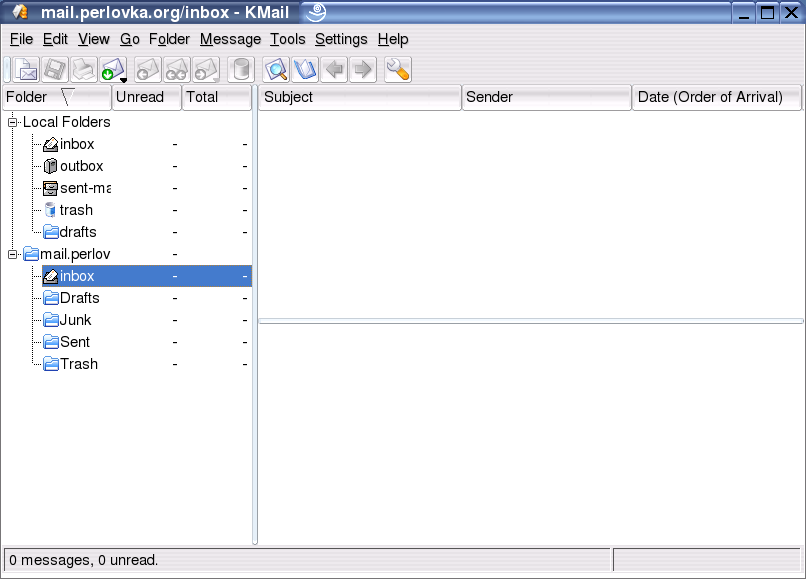
Task: Open the Settings menu
Action: 341,39
